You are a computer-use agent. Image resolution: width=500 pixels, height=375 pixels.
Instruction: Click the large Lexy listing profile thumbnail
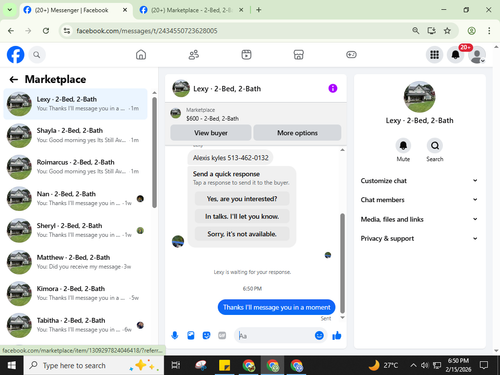(x=419, y=97)
